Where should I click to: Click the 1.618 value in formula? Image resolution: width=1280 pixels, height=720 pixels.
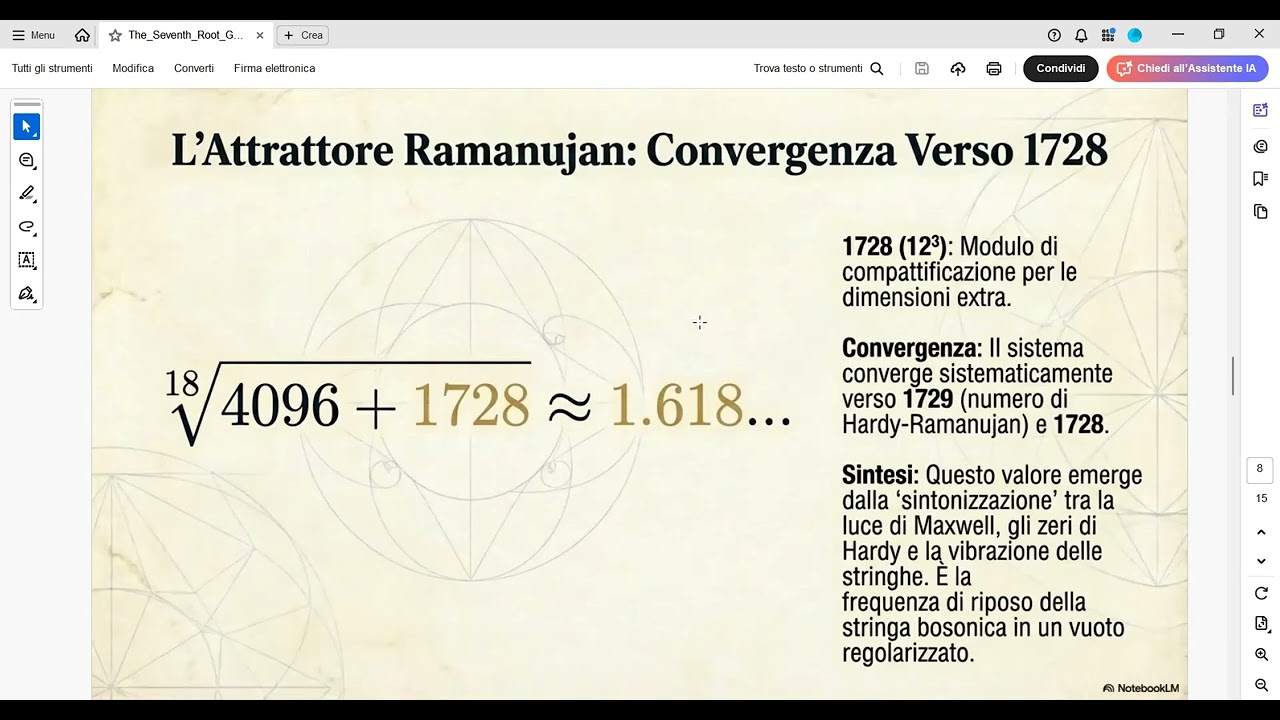point(677,407)
